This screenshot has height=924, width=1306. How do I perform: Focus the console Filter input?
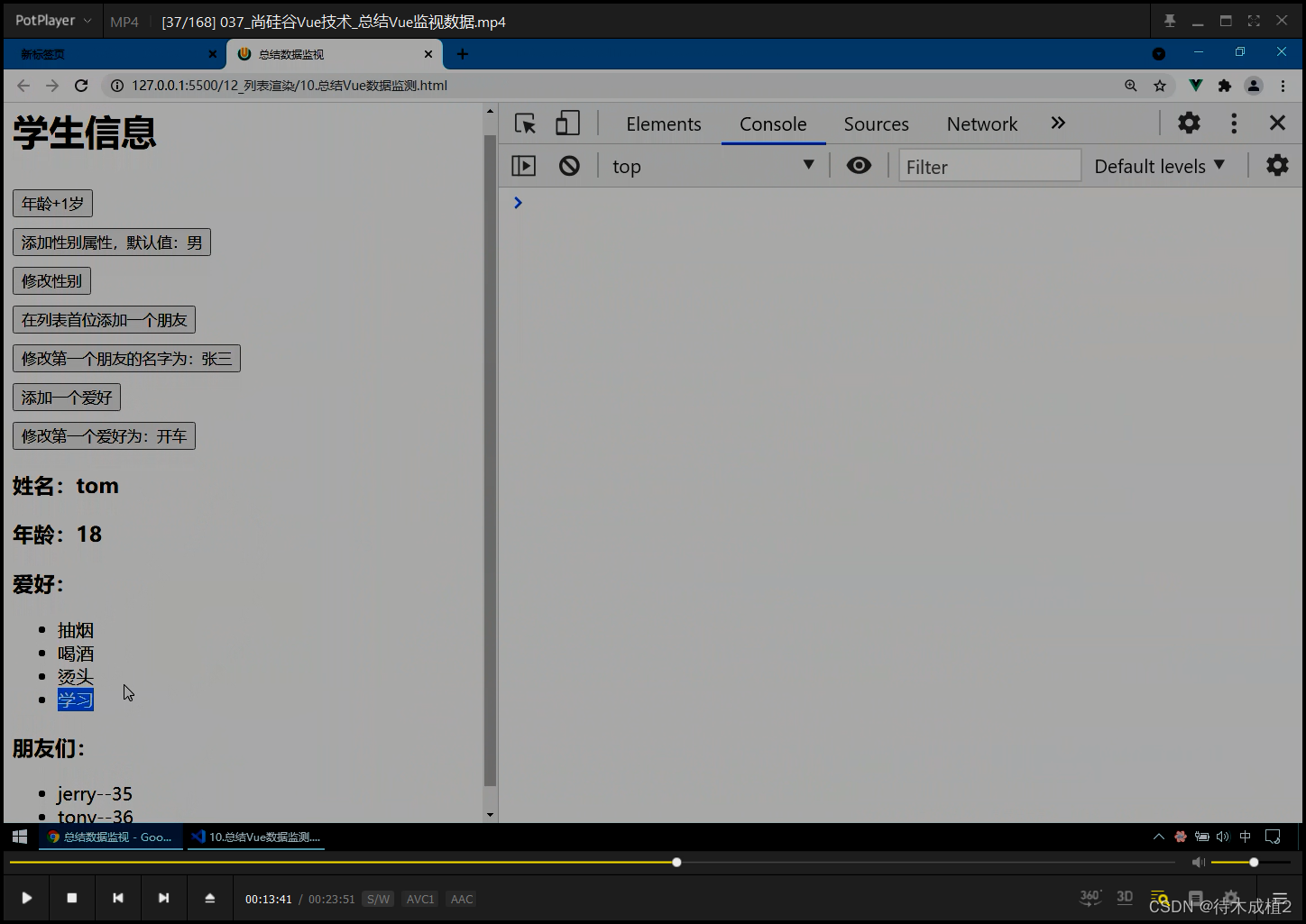(989, 166)
